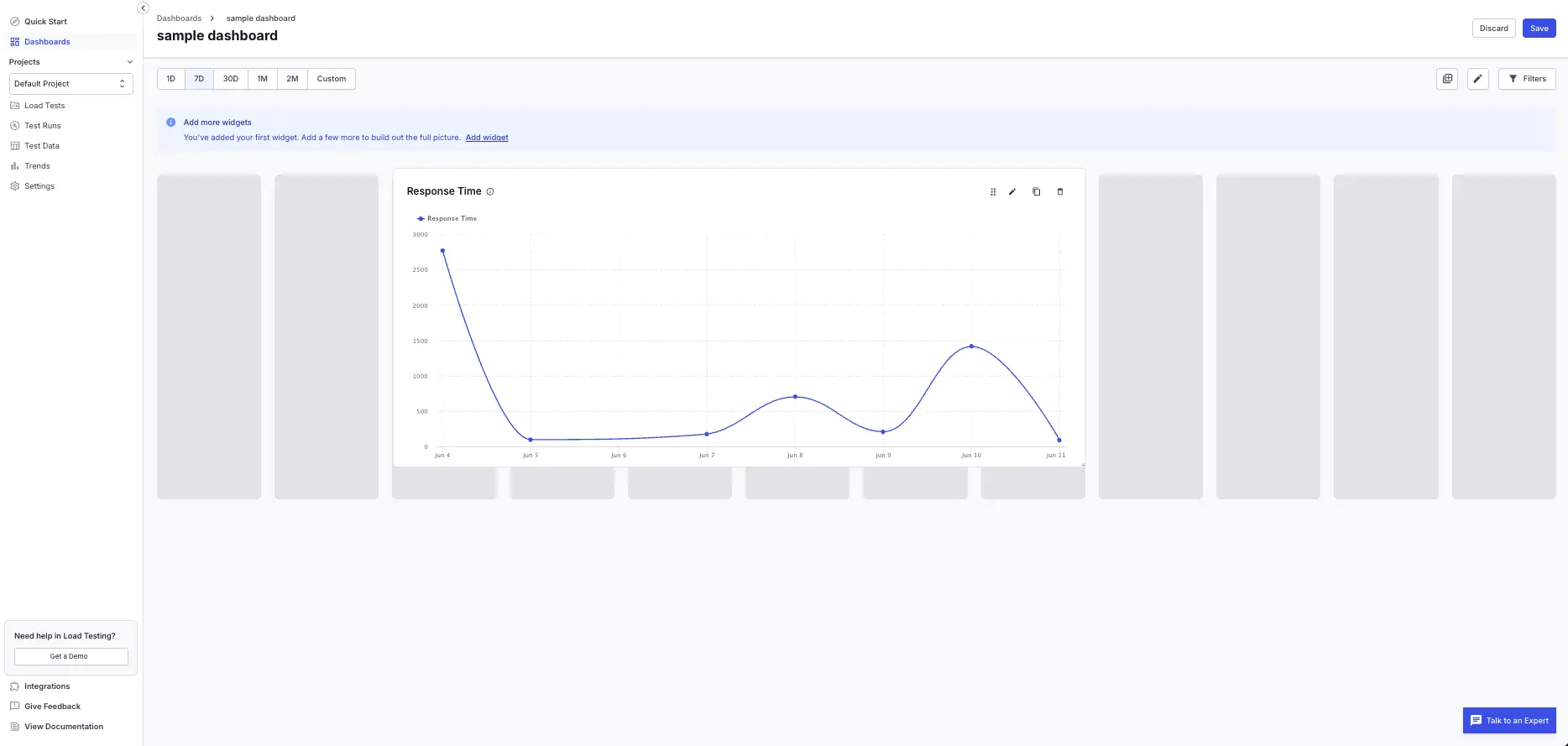The height and width of the screenshot is (746, 1568).
Task: Click the Dashboards breadcrumb
Action: [179, 18]
